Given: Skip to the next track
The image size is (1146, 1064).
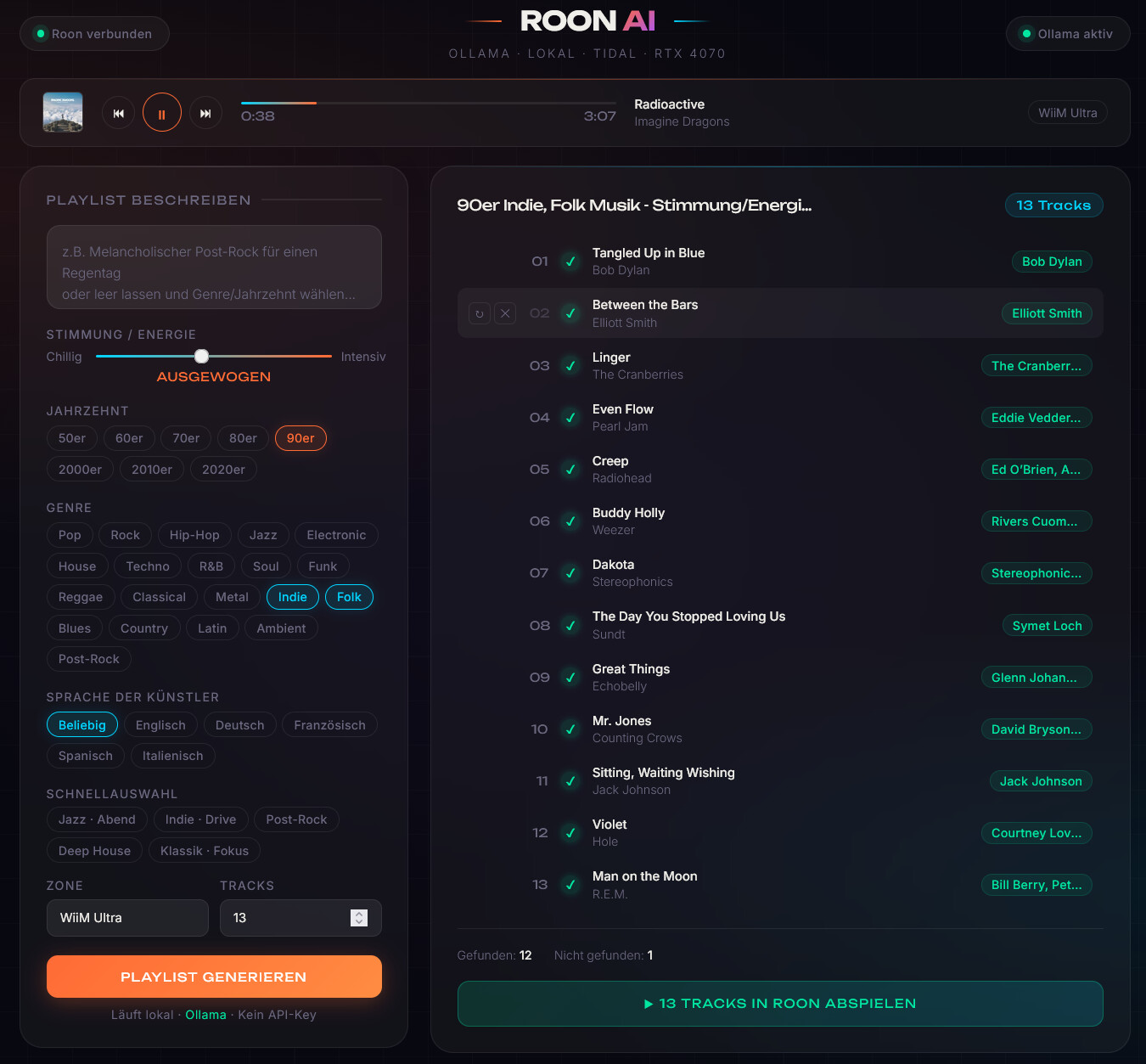Looking at the screenshot, I should point(205,113).
